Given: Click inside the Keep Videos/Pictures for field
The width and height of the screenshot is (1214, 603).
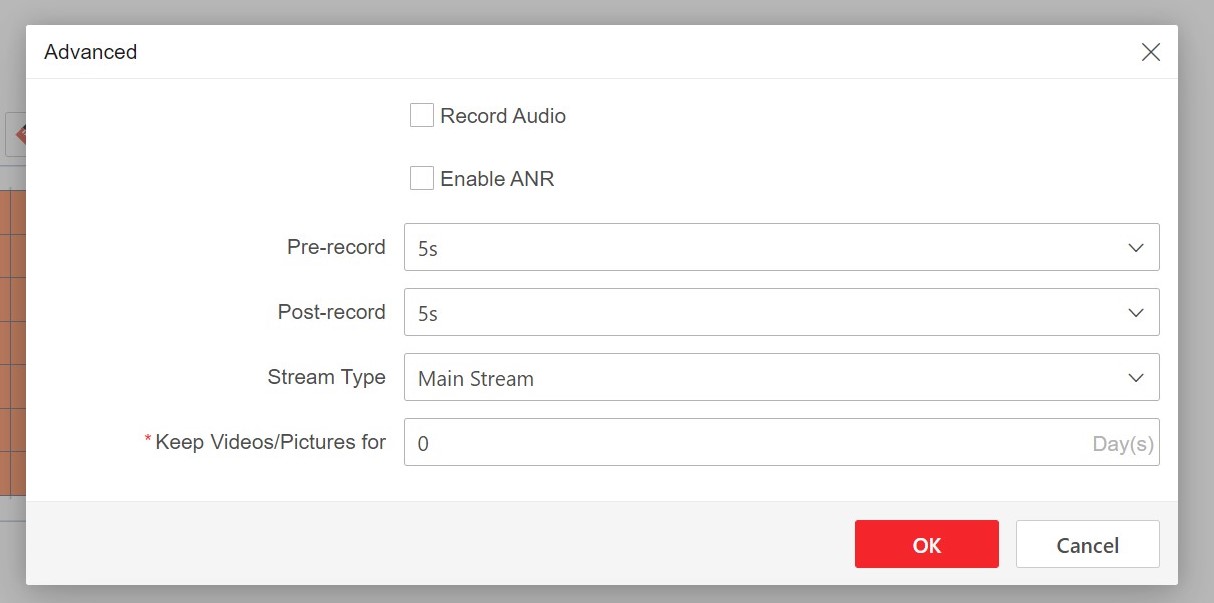Looking at the screenshot, I should 700,443.
